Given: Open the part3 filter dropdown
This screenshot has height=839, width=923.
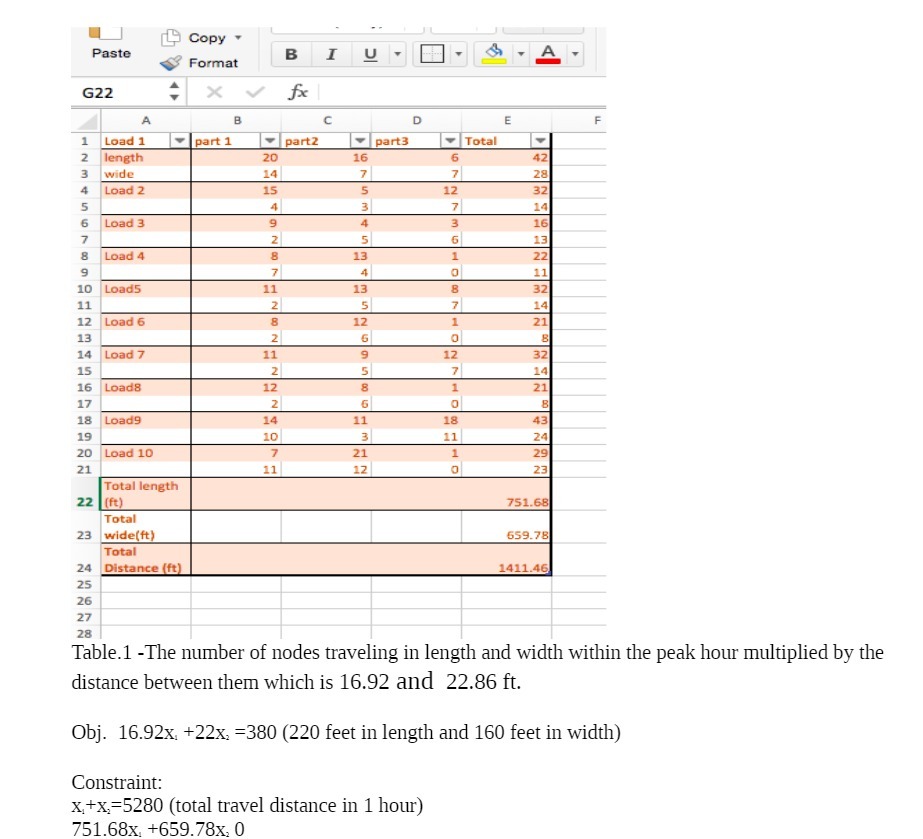Looking at the screenshot, I should pos(450,141).
